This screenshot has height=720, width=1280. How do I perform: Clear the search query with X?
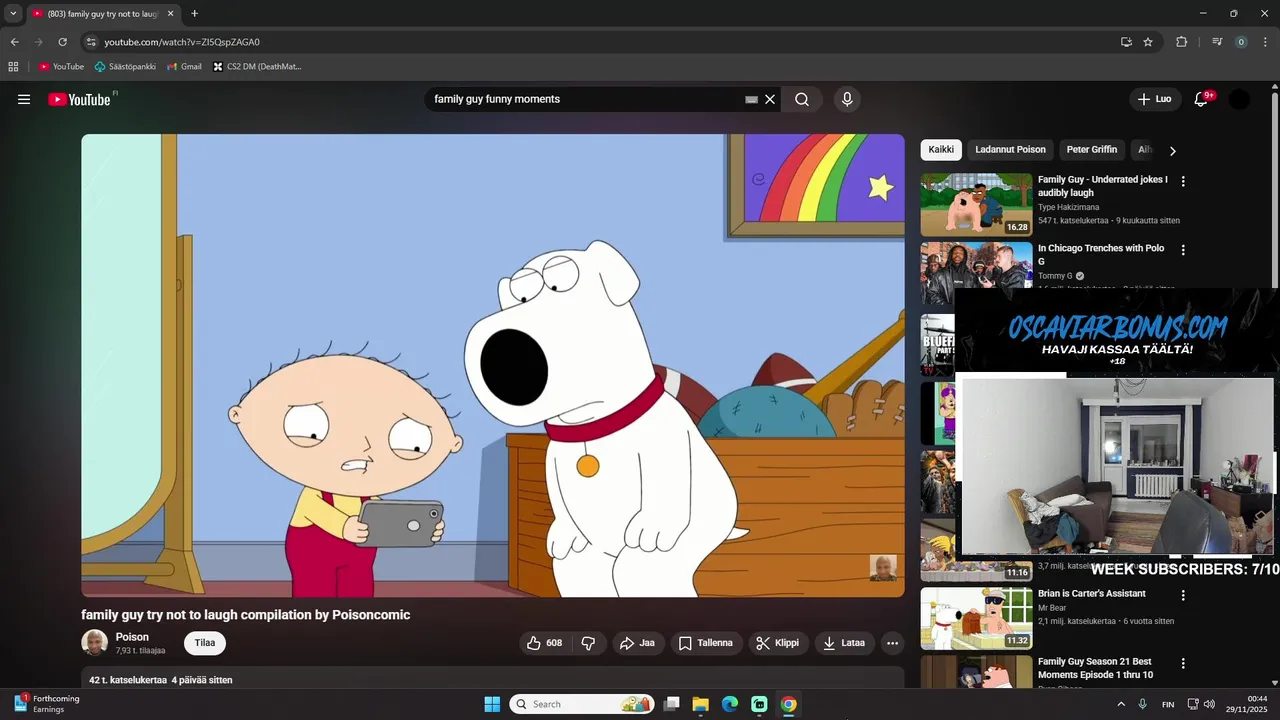coord(770,99)
